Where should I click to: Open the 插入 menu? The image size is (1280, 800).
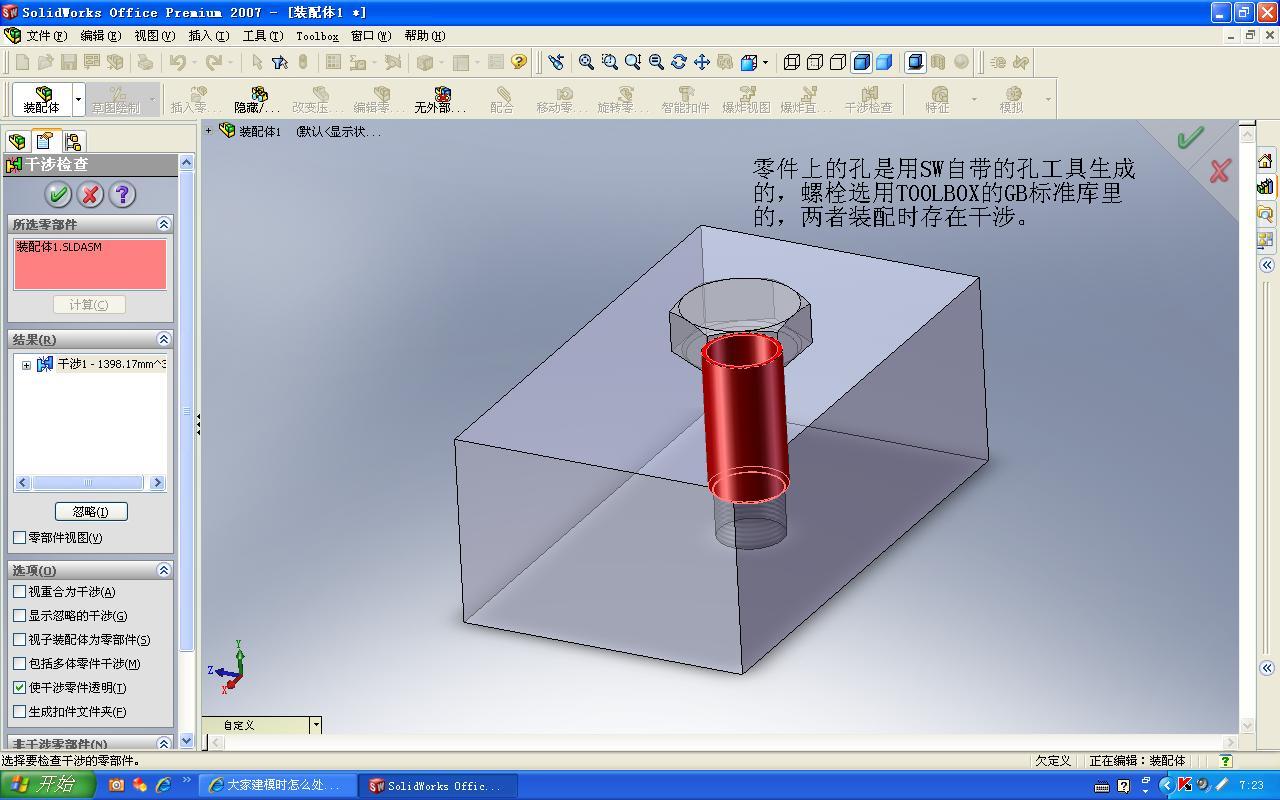click(208, 36)
